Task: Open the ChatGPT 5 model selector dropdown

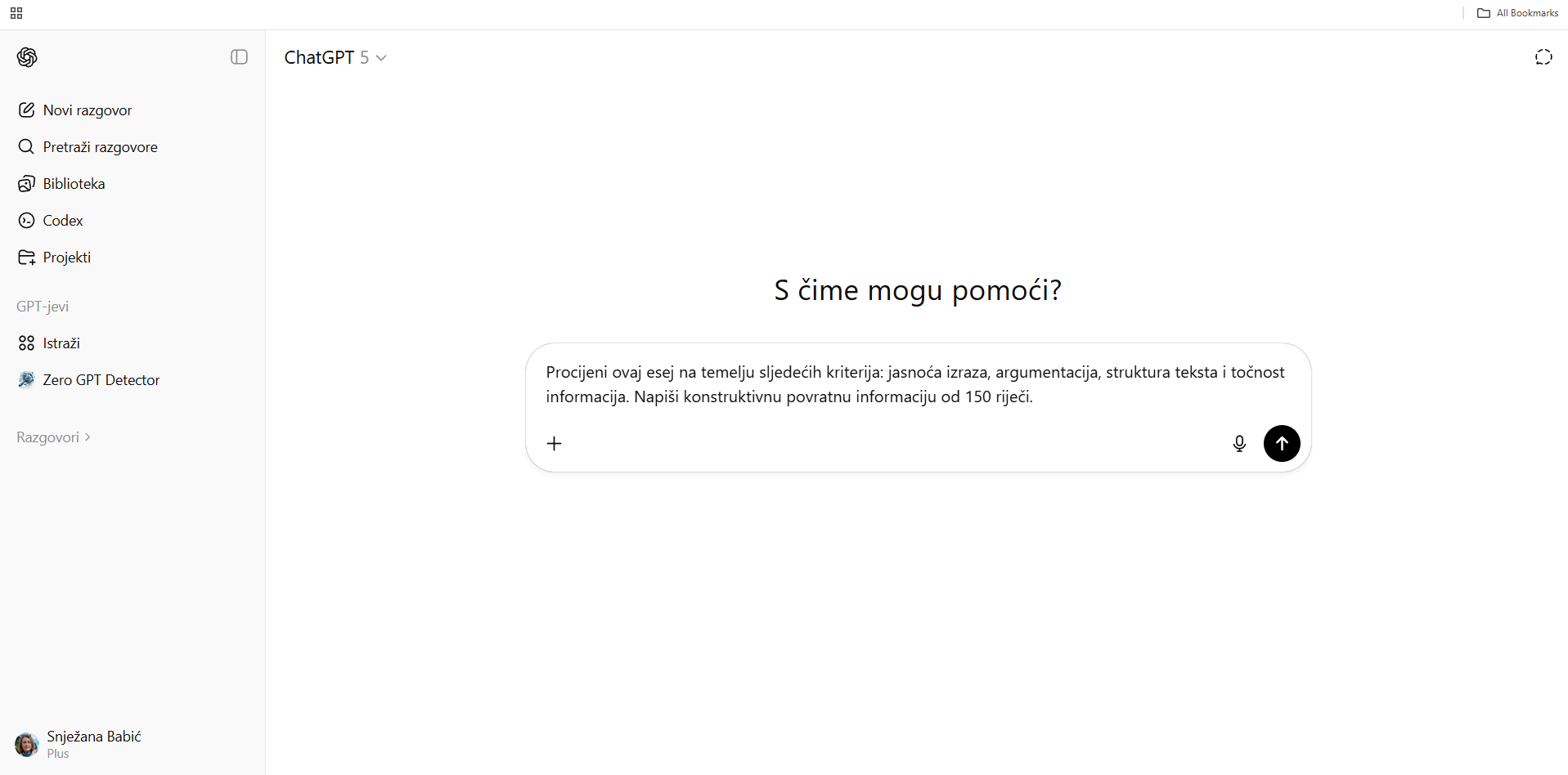Action: pos(335,57)
